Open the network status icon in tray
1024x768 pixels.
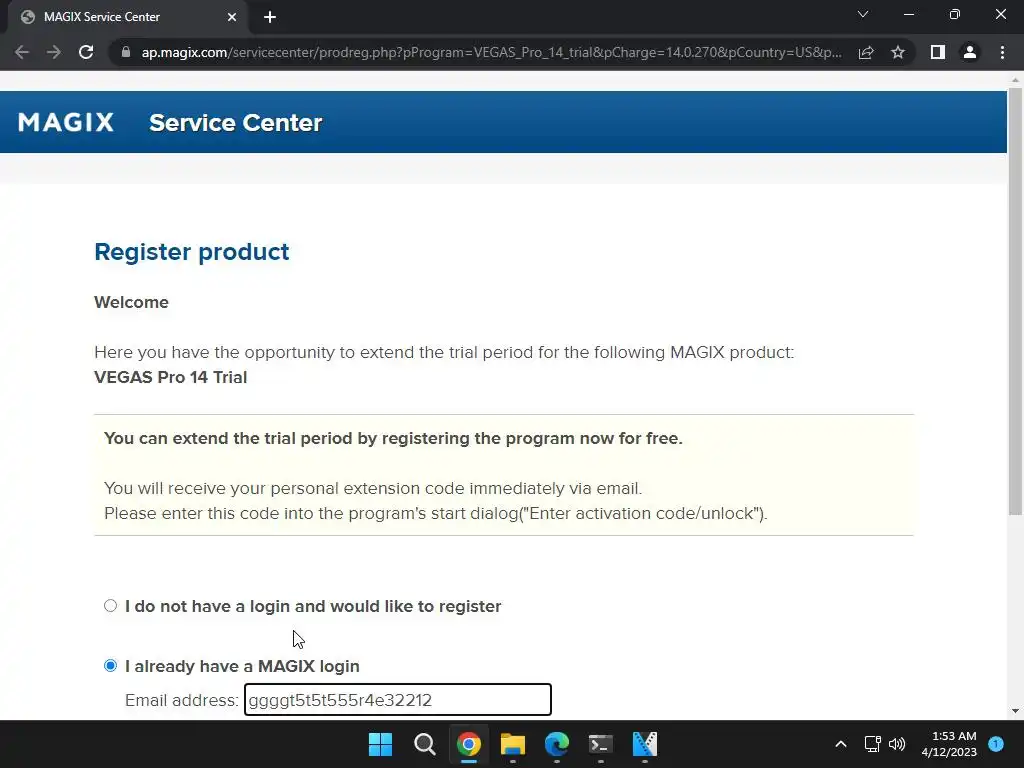point(872,744)
